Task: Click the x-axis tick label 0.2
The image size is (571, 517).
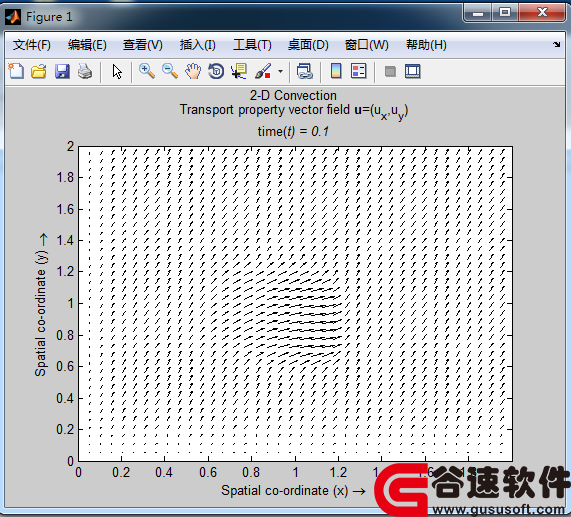Action: (x=121, y=473)
